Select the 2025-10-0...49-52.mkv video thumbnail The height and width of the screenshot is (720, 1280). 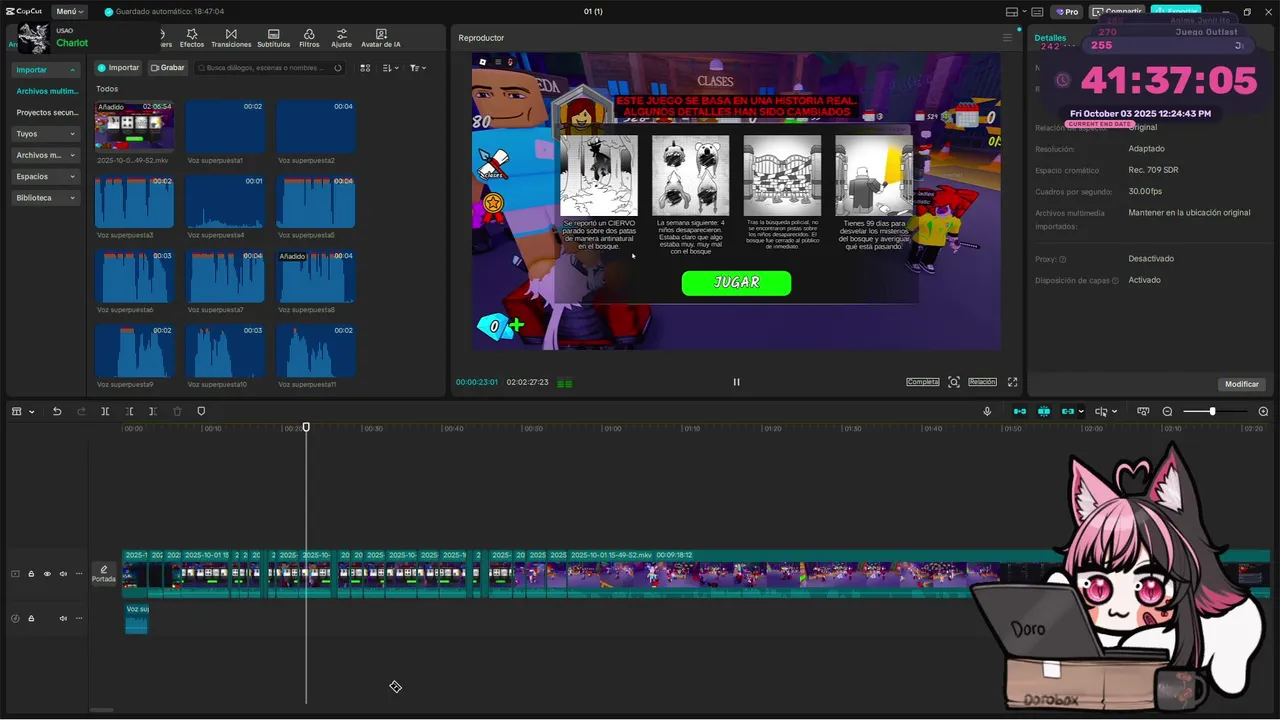[x=134, y=126]
